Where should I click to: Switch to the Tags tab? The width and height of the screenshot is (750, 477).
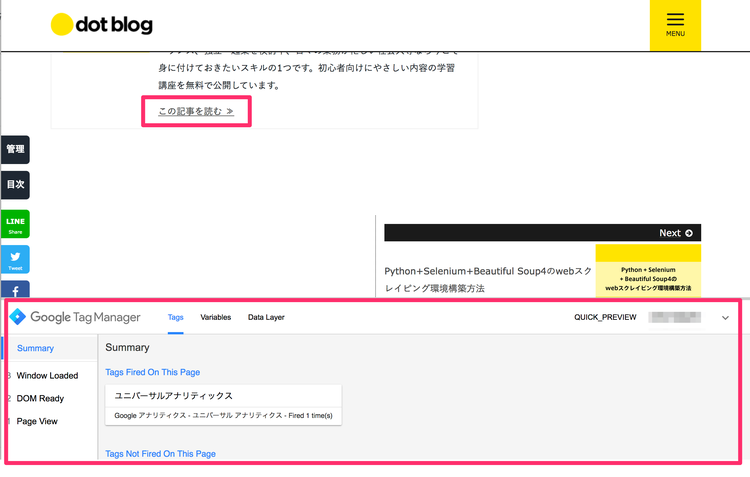point(176,317)
